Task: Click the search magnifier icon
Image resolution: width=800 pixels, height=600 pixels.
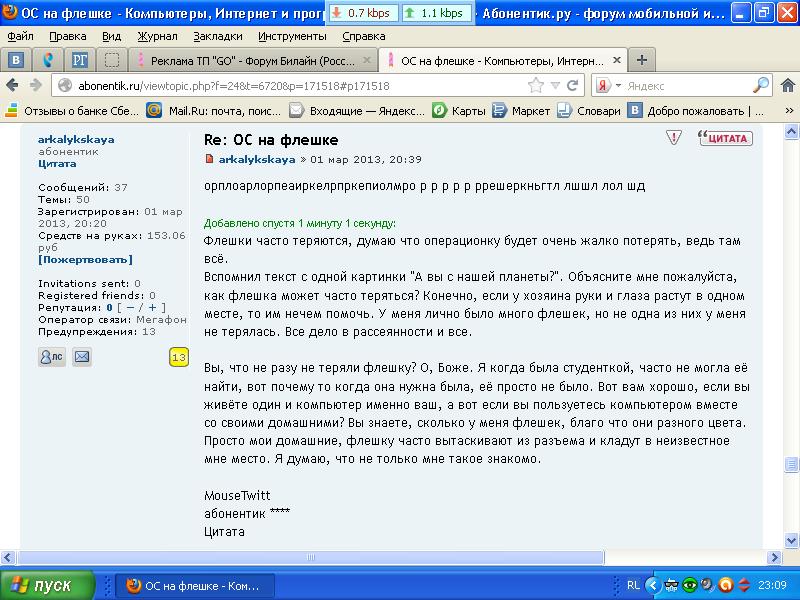Action: [x=761, y=86]
